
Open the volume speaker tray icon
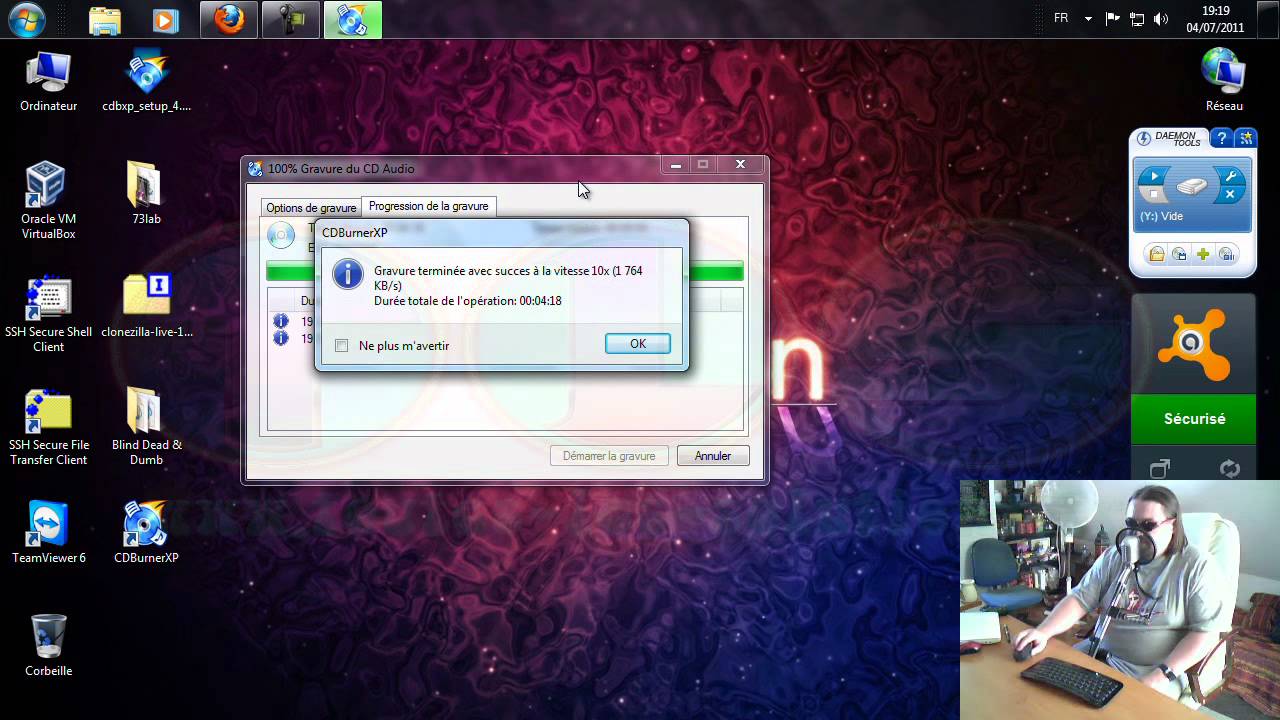click(1161, 19)
